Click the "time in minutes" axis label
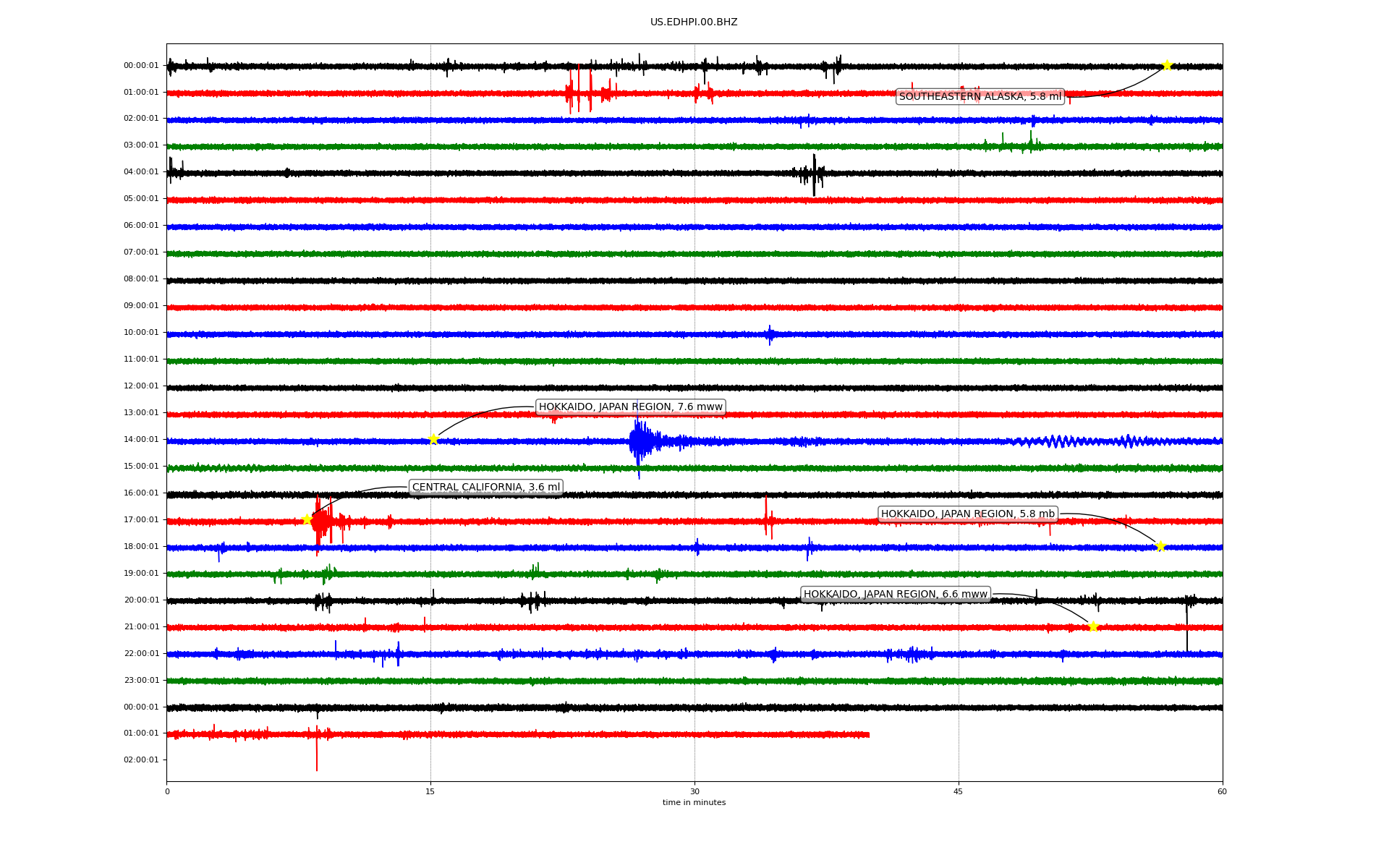This screenshot has height=868, width=1389. point(693,802)
